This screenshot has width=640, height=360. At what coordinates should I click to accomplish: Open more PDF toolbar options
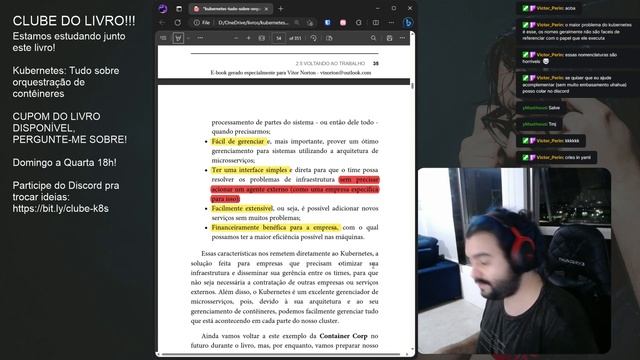tap(402, 38)
